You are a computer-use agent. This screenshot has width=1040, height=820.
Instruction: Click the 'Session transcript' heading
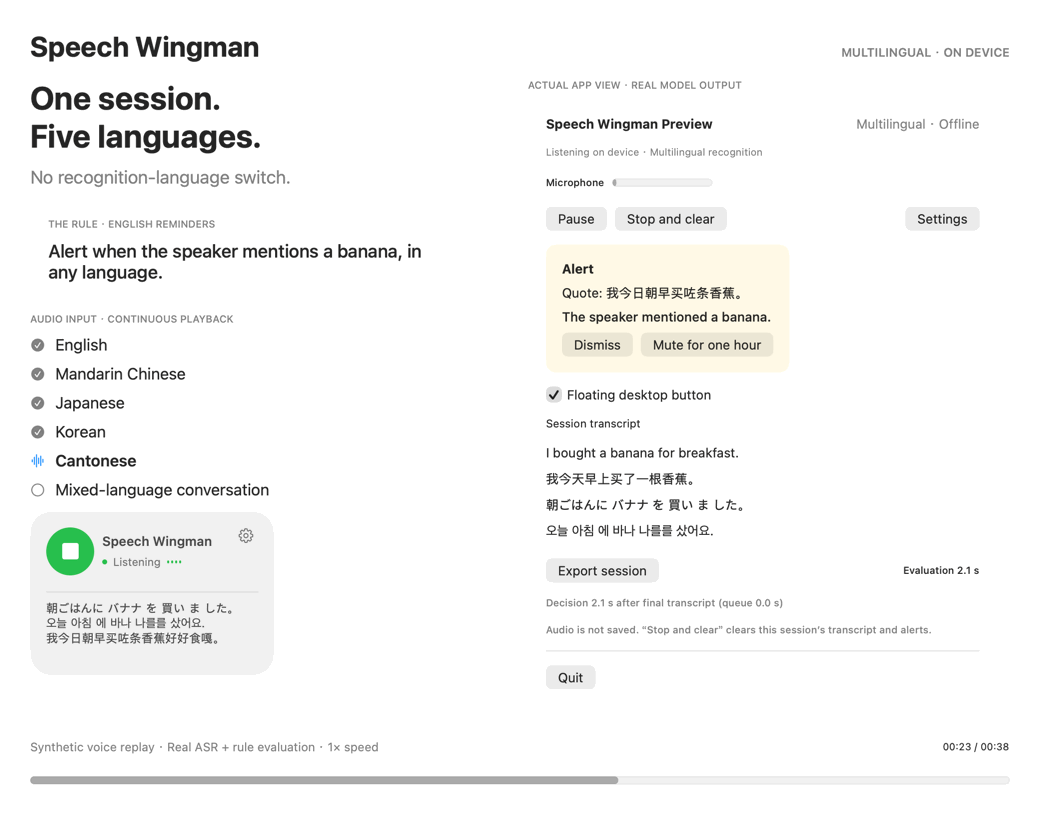[x=593, y=423]
